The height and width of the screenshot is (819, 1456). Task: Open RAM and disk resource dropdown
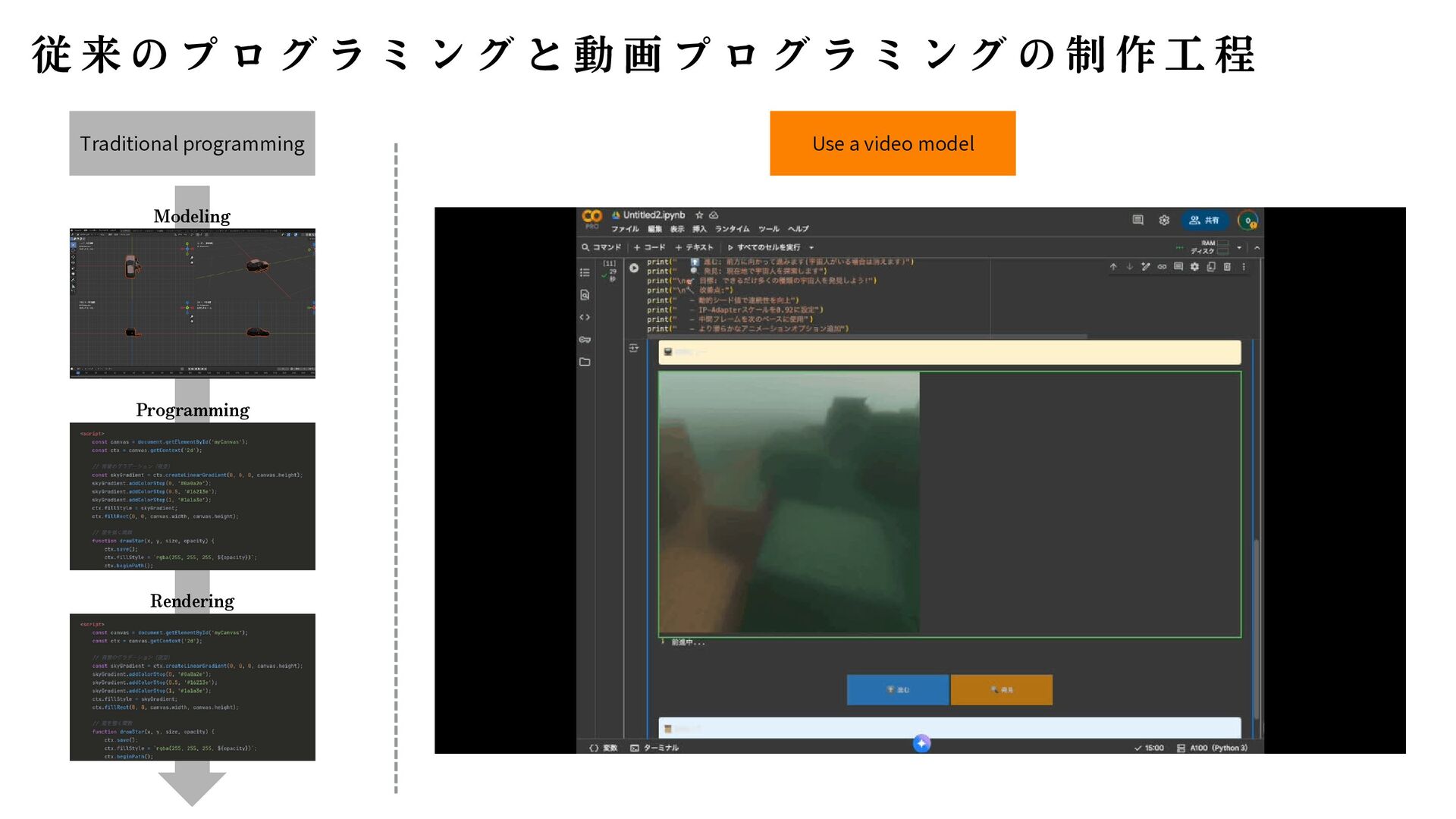coord(1239,247)
